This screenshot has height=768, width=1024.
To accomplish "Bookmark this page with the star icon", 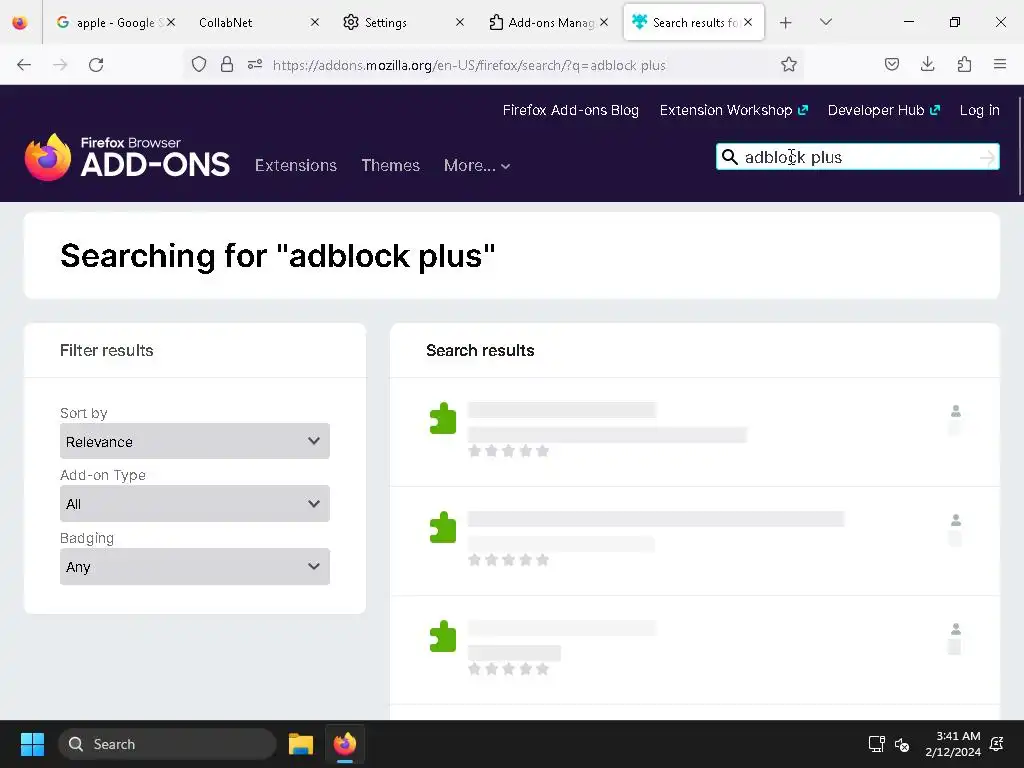I will 789,65.
